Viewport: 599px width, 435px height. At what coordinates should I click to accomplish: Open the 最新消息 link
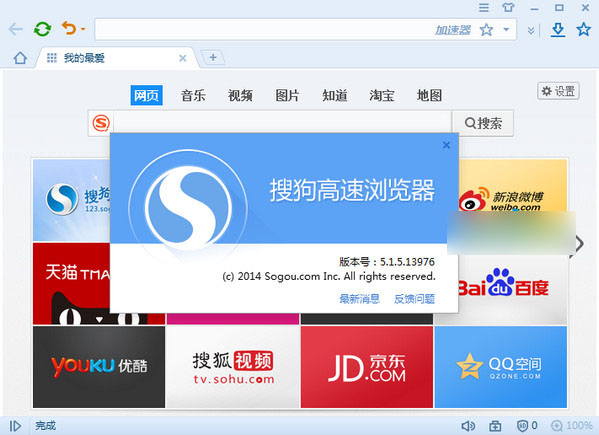coord(359,299)
